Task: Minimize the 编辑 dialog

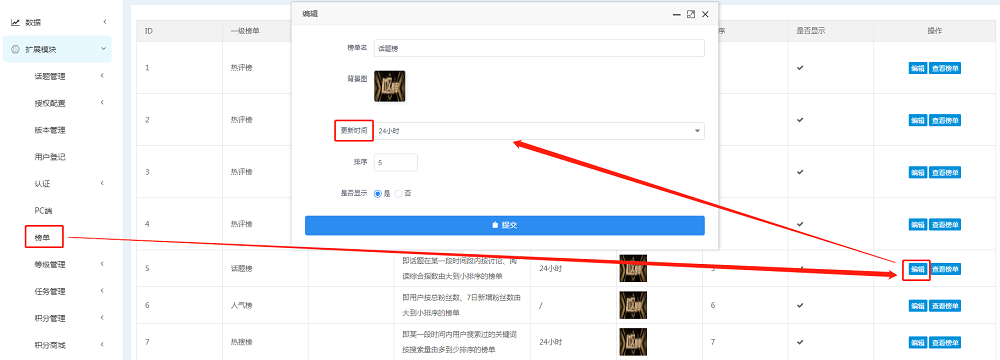Action: pyautogui.click(x=677, y=14)
